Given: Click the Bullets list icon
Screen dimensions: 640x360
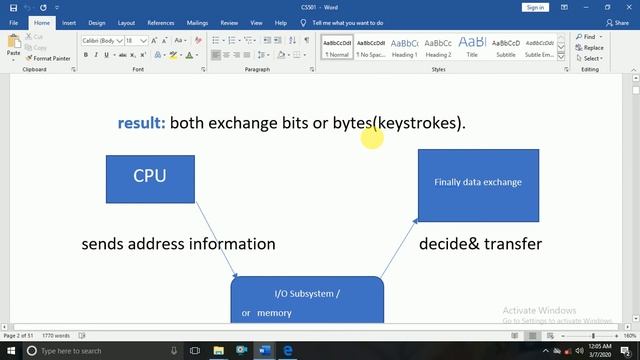Looking at the screenshot, I should (216, 40).
